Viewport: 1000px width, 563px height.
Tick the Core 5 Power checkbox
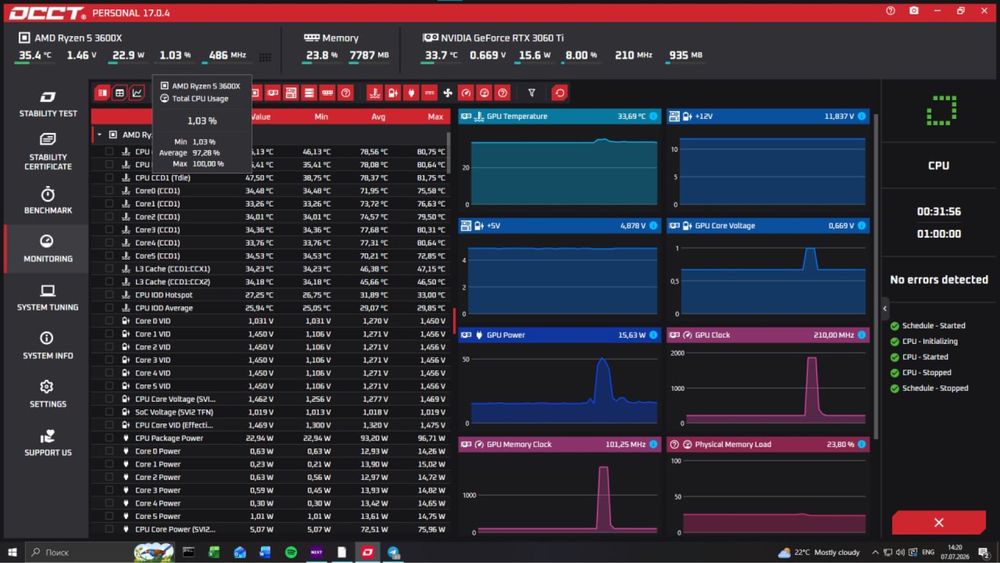109,516
